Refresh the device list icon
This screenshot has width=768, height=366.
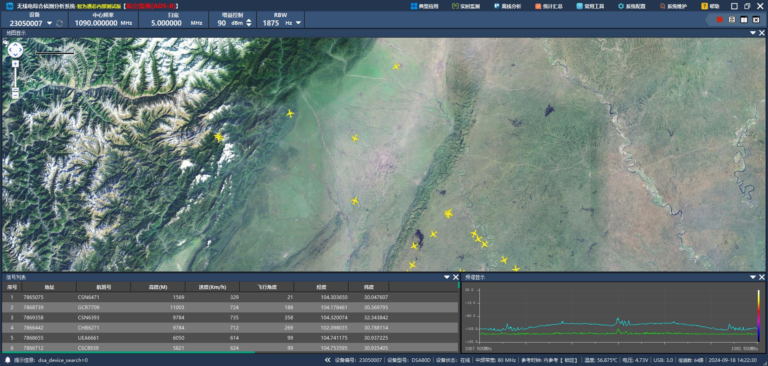[x=59, y=23]
